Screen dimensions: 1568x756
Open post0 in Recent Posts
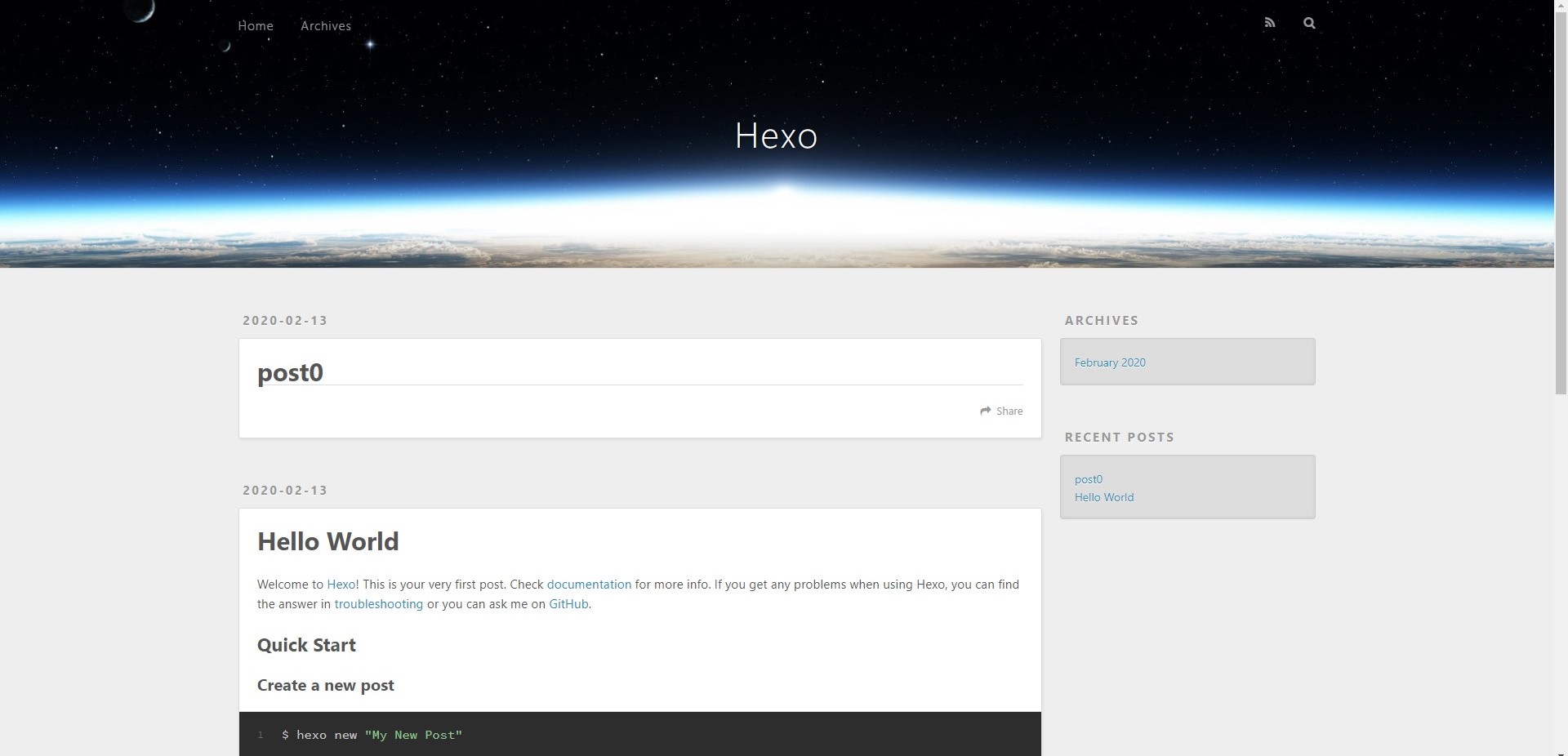click(x=1089, y=479)
